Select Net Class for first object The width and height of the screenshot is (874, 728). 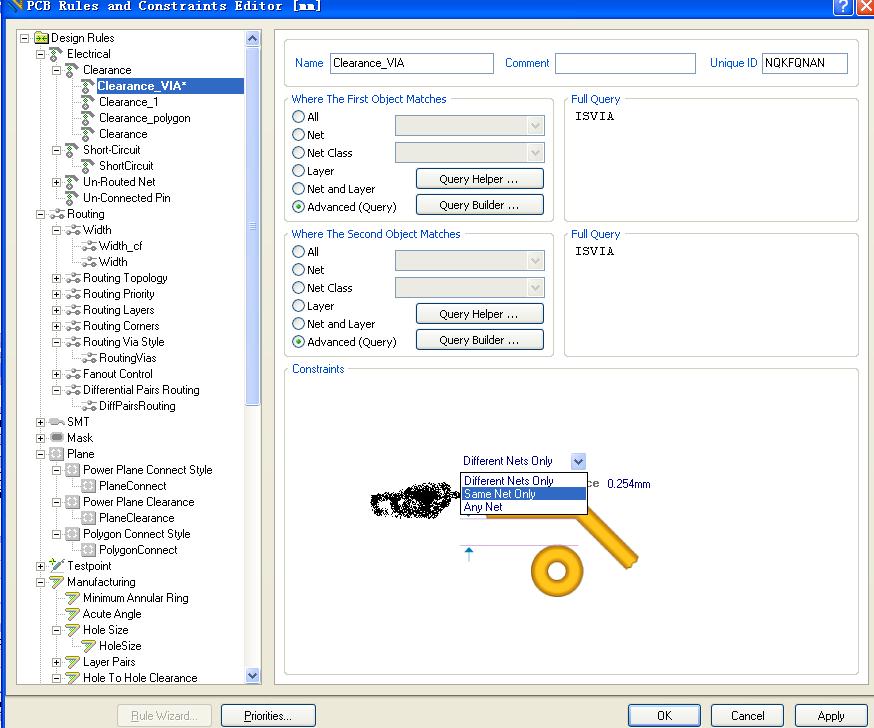tap(298, 153)
